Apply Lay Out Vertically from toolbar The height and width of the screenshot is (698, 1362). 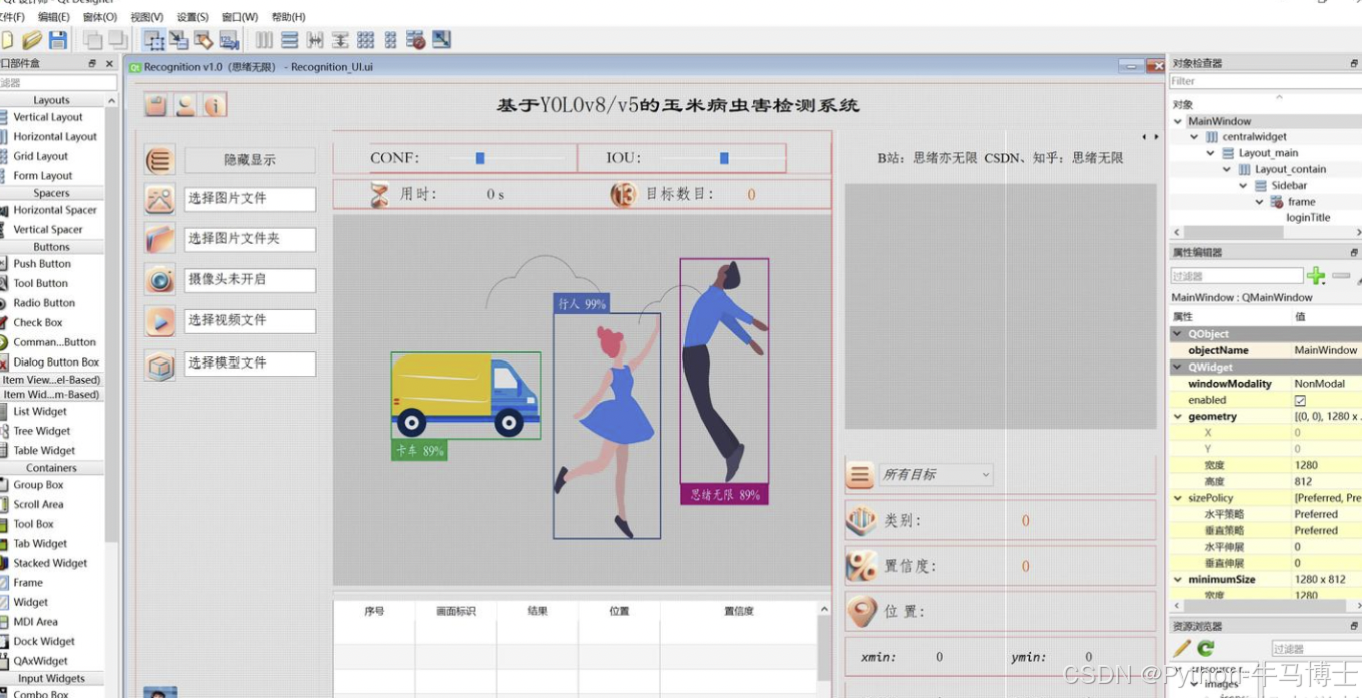pos(289,40)
